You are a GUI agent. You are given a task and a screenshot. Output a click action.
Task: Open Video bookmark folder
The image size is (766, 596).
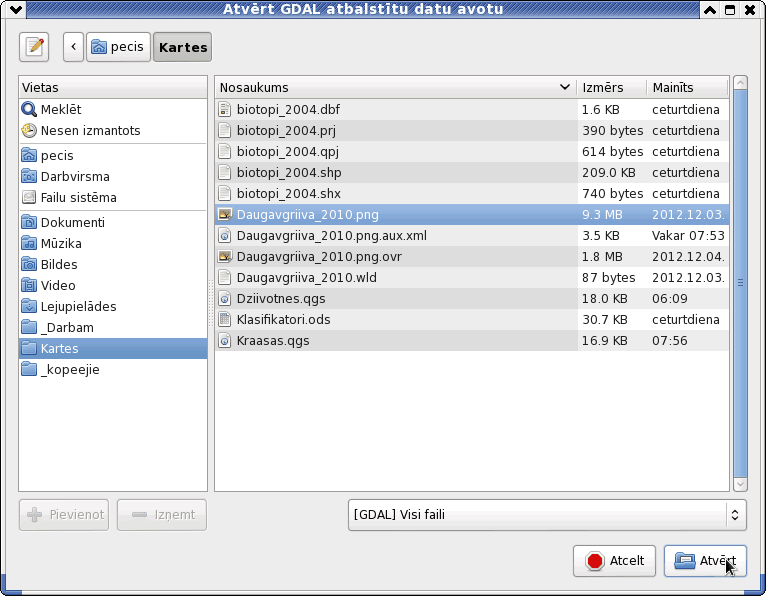click(113, 285)
